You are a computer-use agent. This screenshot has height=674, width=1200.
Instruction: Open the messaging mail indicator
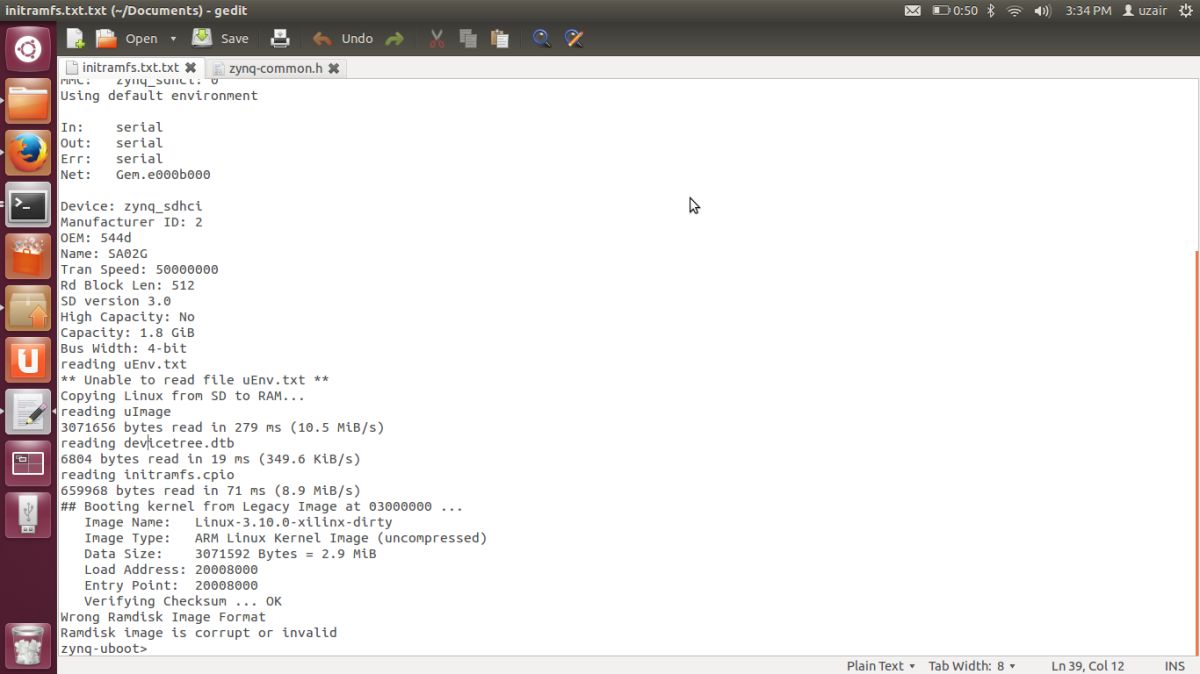pos(912,11)
